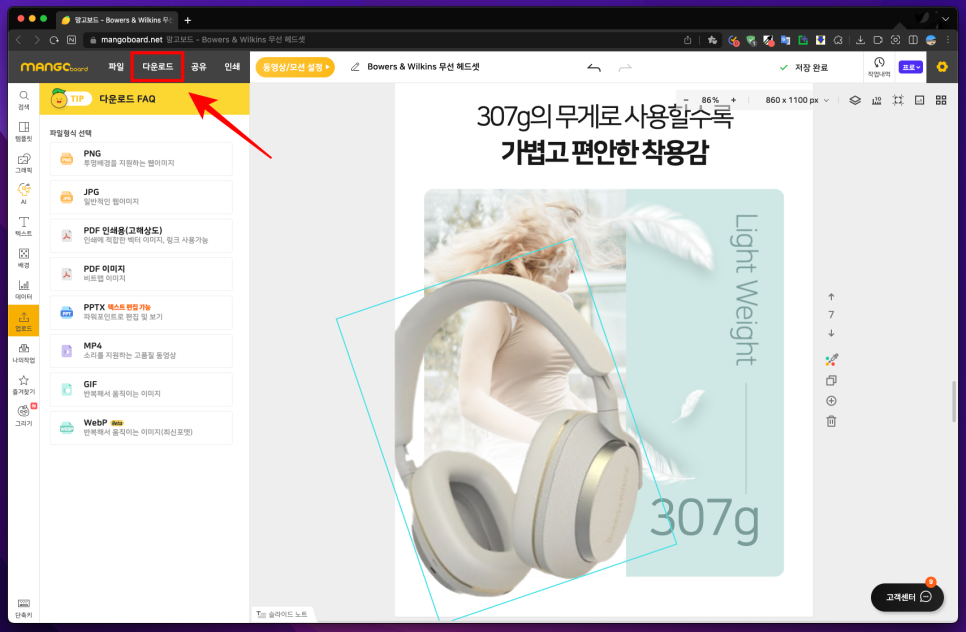Image resolution: width=966 pixels, height=632 pixels.
Task: Move the slide up with the up arrow
Action: click(x=831, y=297)
